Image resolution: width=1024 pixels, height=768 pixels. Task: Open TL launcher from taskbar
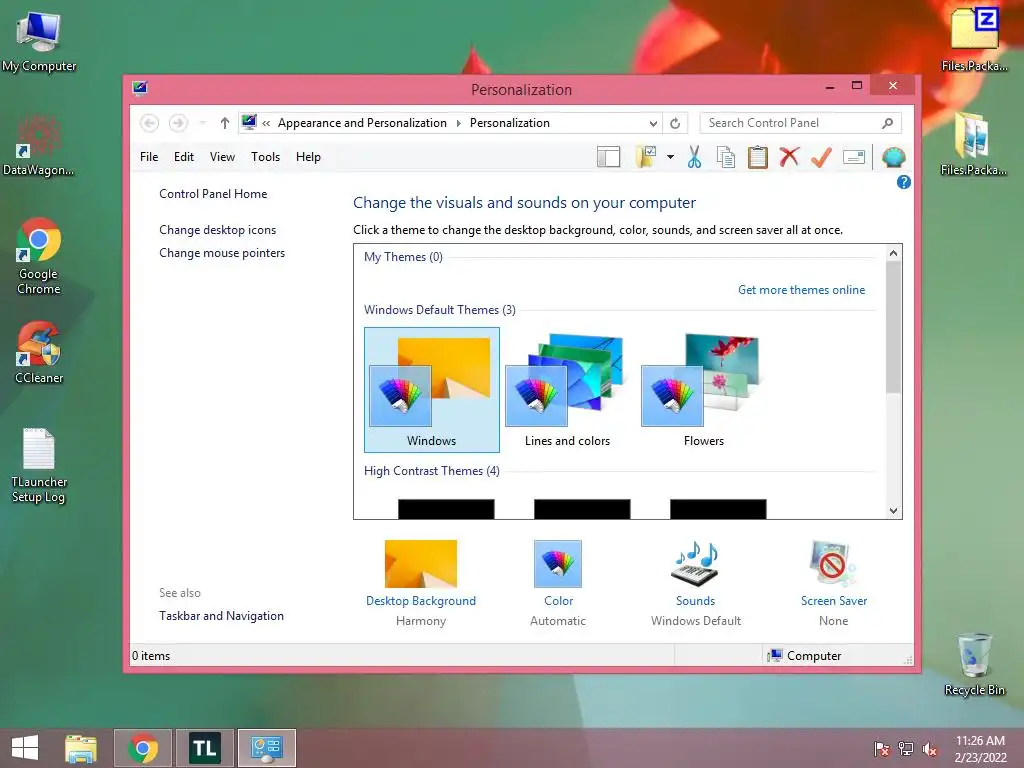click(204, 748)
